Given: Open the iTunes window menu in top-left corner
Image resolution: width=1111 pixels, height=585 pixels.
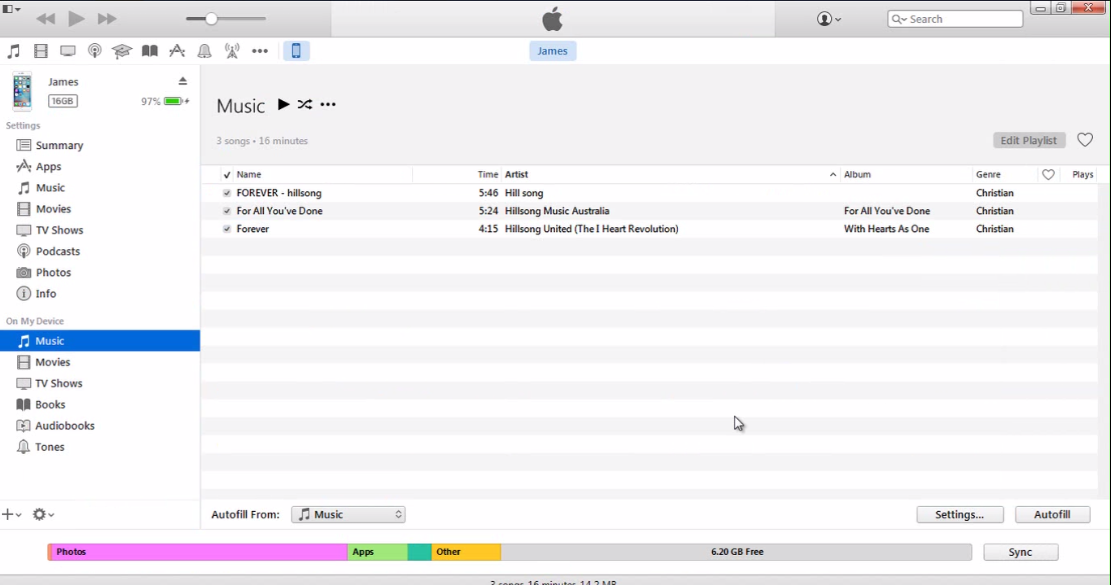Looking at the screenshot, I should pos(12,9).
